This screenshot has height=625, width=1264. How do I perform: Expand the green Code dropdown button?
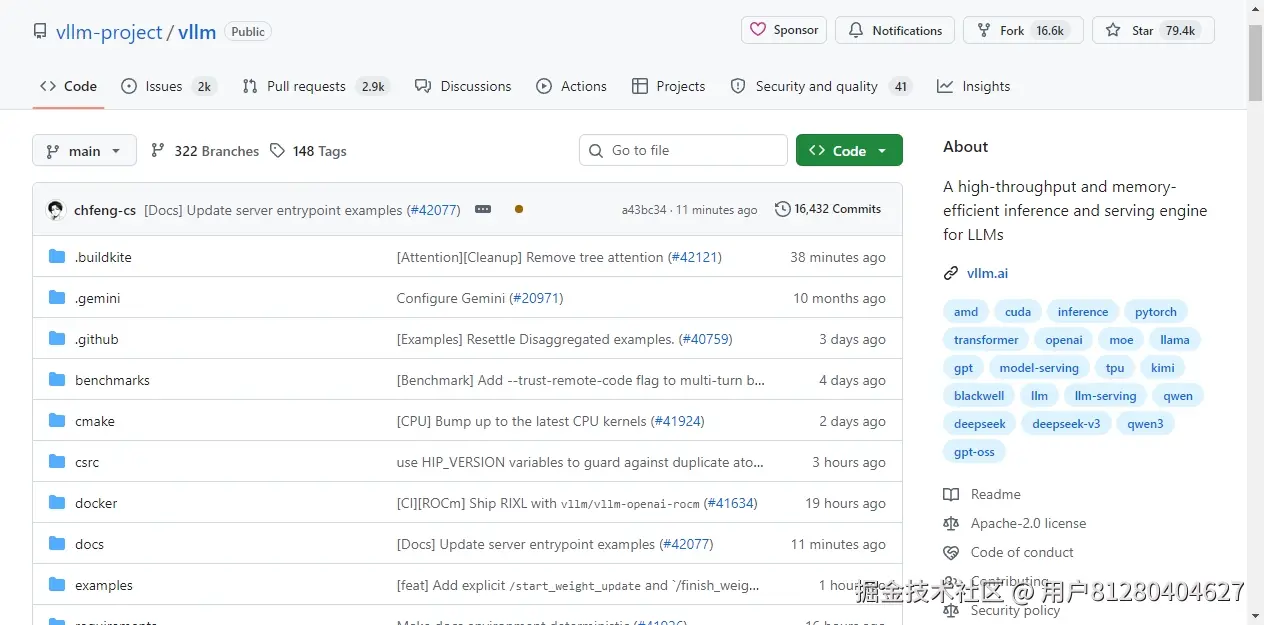pyautogui.click(x=849, y=150)
